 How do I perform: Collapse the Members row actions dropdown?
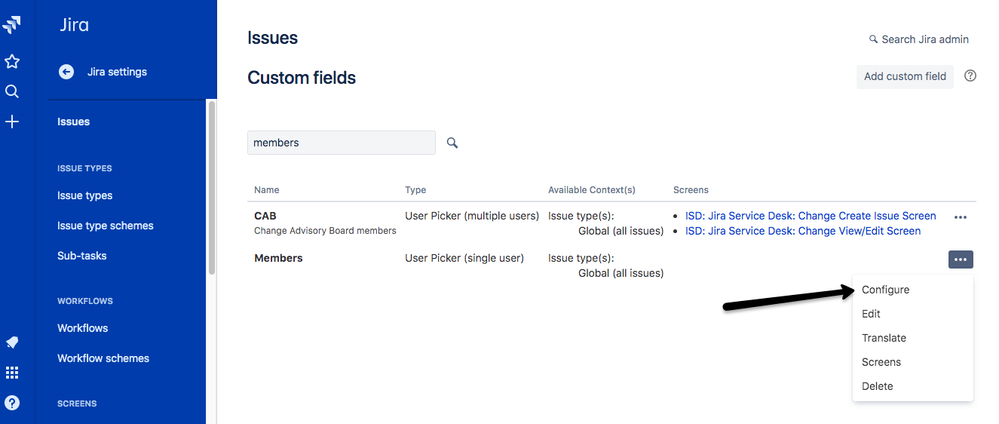click(x=961, y=260)
